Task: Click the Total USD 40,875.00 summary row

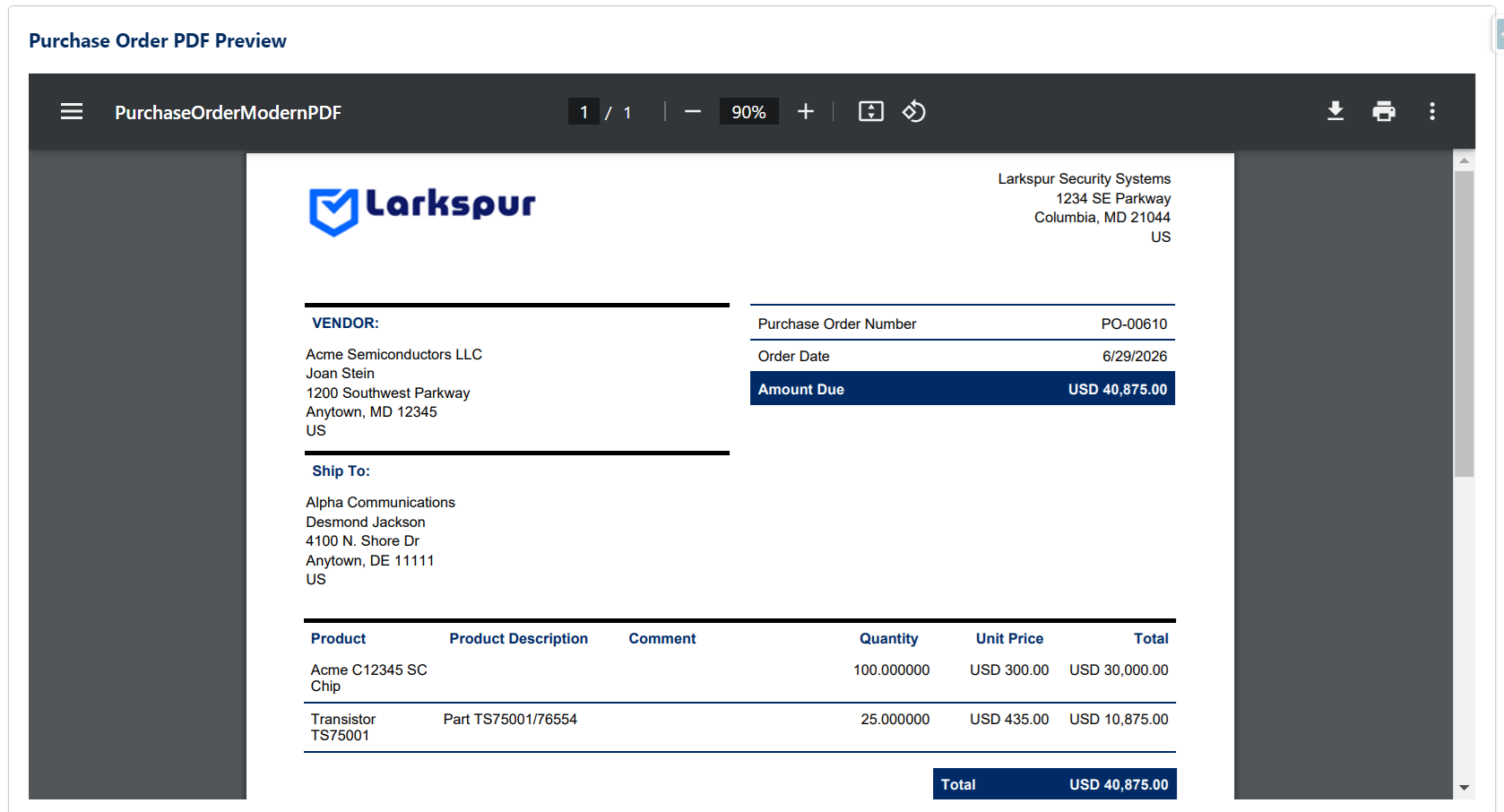Action: pyautogui.click(x=1055, y=784)
